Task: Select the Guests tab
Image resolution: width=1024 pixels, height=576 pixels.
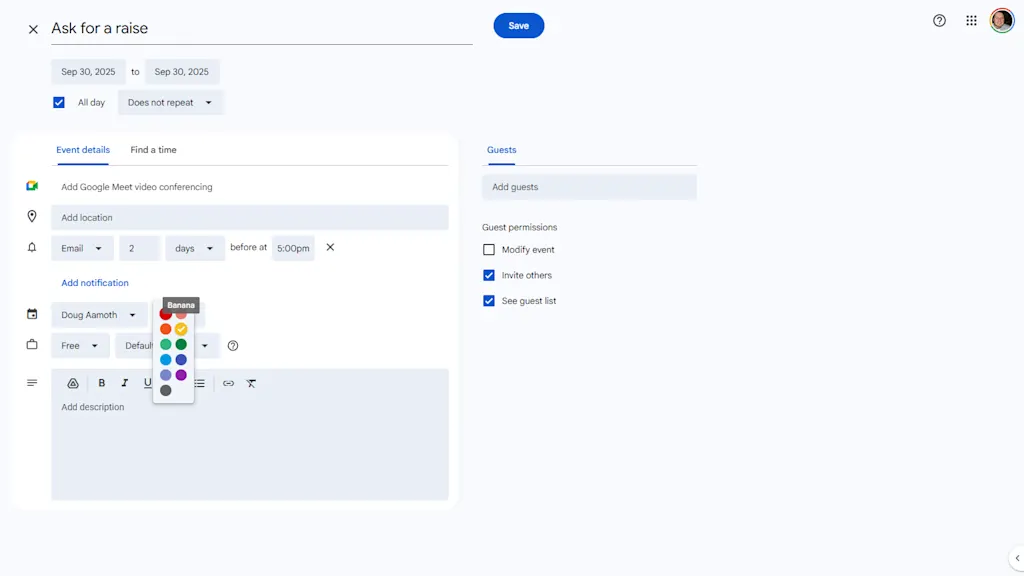Action: pos(501,150)
